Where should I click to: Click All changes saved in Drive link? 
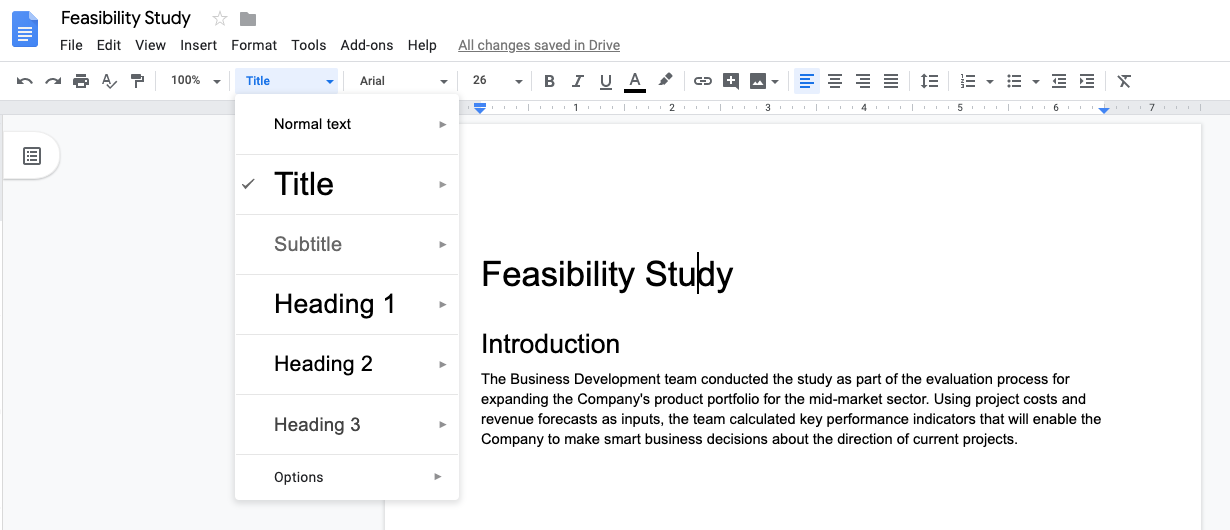click(539, 45)
